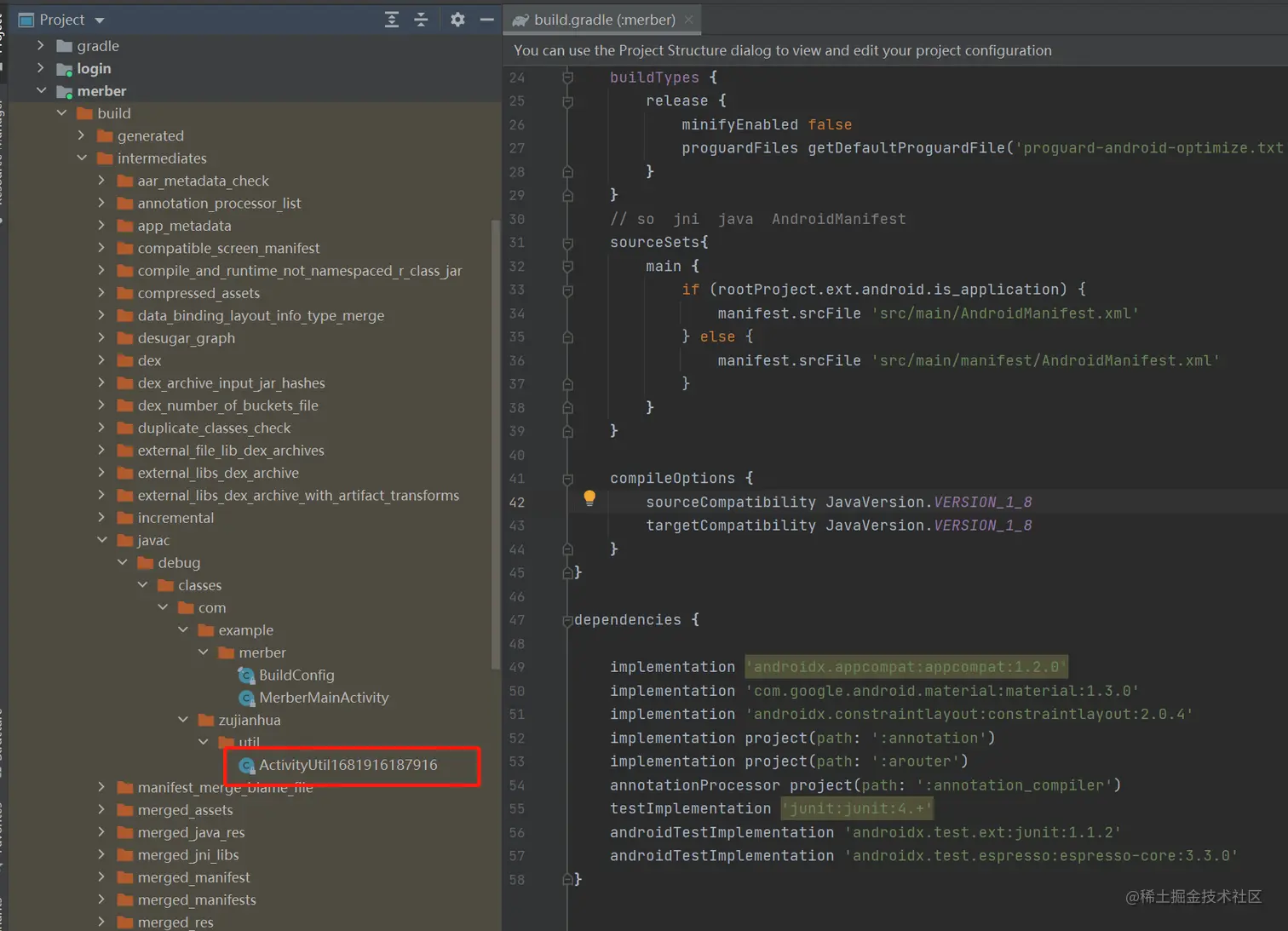This screenshot has width=1288, height=931.
Task: Expand the generated folder
Action: pyautogui.click(x=82, y=135)
